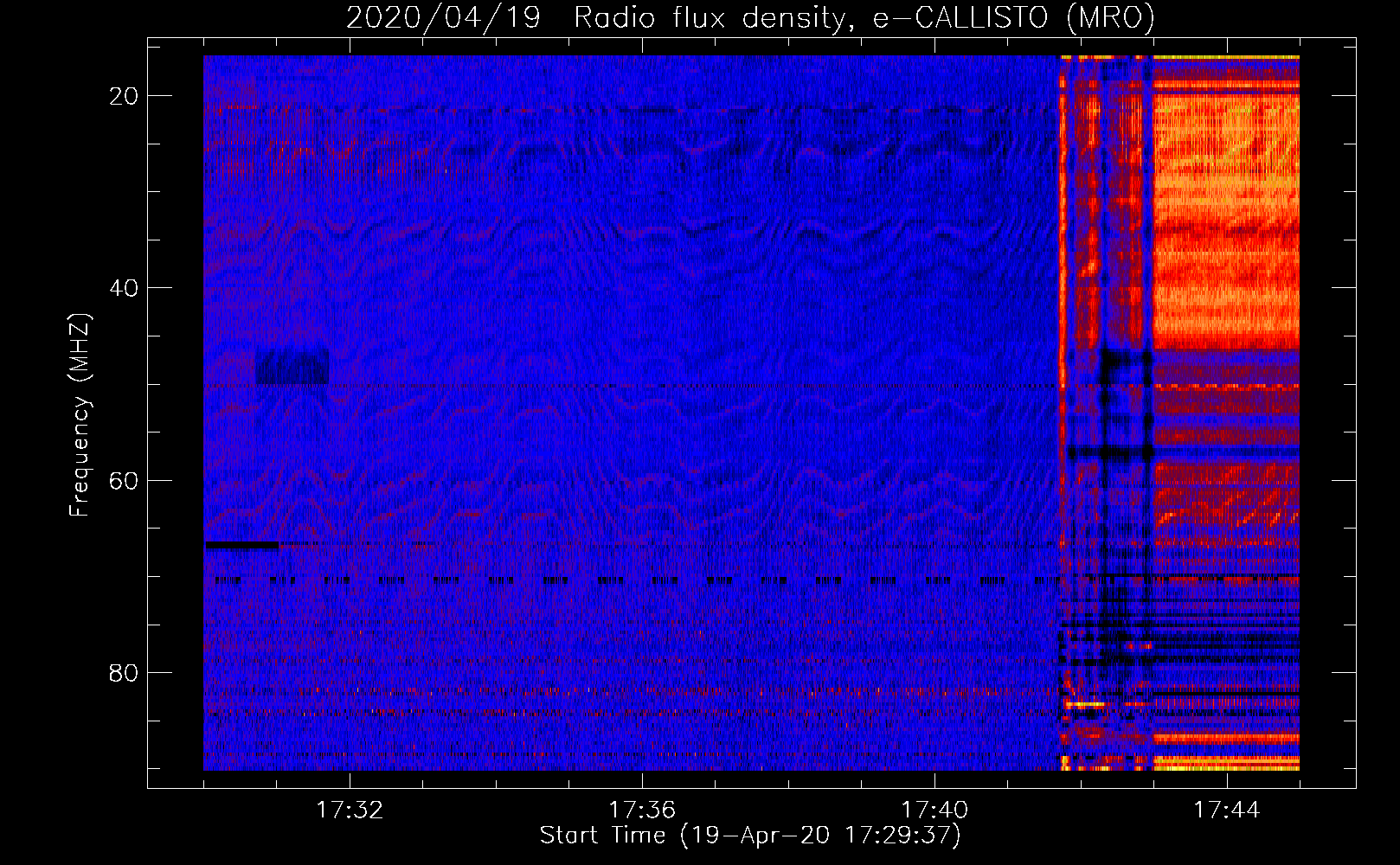Click the 'Start Time (19-Apr-20 17:29:37)' label
The height and width of the screenshot is (865, 1400).
coord(750,836)
